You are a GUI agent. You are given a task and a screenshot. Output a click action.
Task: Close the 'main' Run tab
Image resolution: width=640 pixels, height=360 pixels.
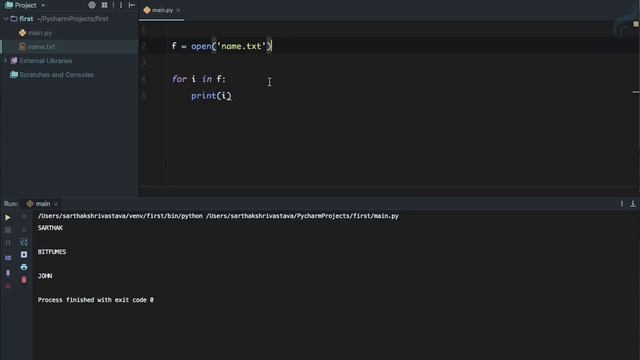click(56, 204)
